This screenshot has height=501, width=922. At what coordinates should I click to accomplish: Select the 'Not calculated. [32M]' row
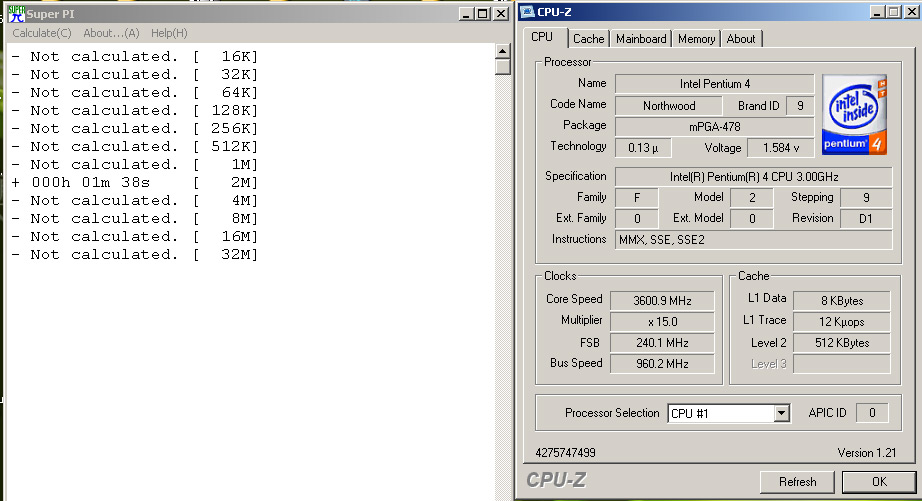[x=135, y=255]
